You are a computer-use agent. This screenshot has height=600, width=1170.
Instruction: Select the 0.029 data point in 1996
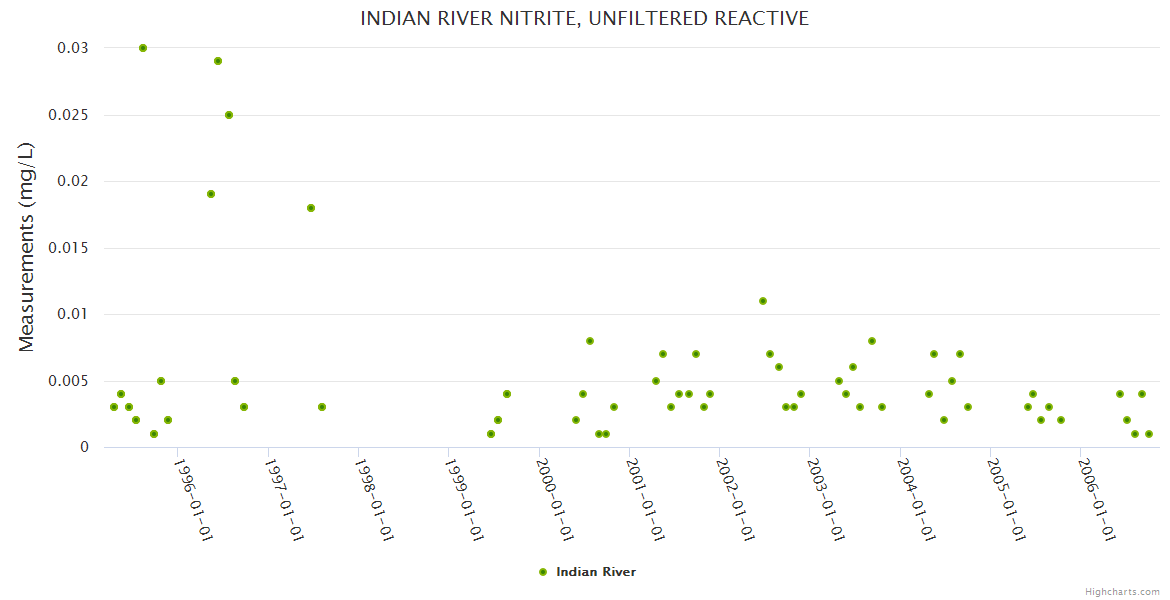click(218, 61)
